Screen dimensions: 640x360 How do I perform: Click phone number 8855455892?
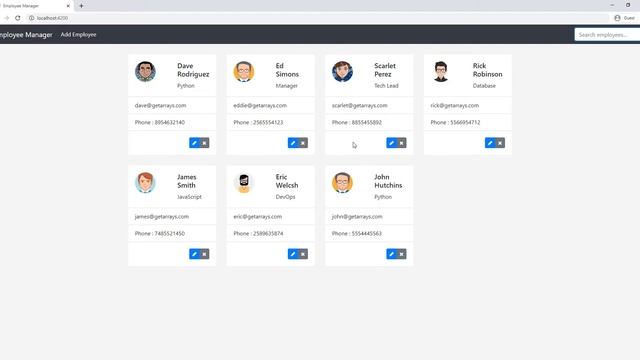point(367,122)
